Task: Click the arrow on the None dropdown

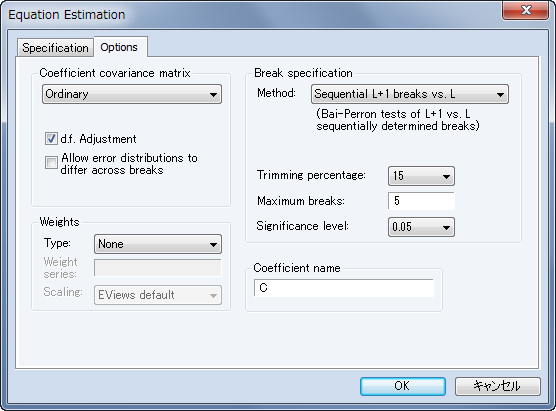Action: point(213,245)
